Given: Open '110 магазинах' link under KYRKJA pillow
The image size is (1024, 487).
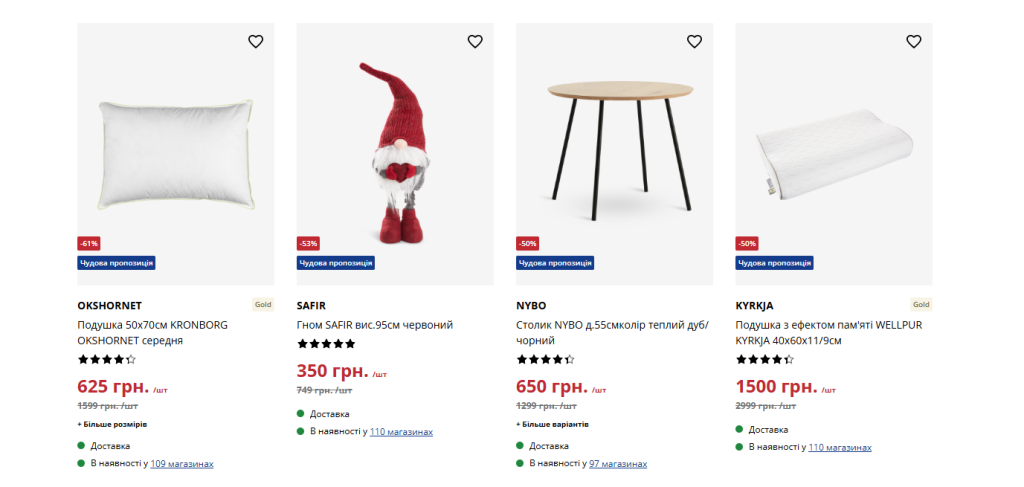Looking at the screenshot, I should pos(840,447).
